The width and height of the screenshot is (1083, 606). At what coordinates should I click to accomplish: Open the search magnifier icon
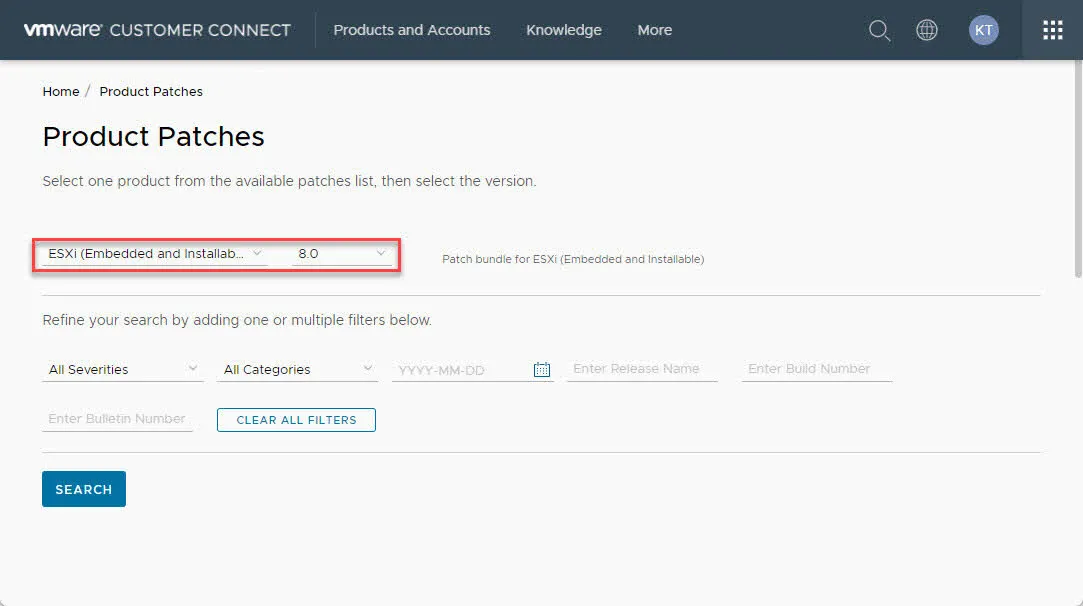[x=879, y=30]
